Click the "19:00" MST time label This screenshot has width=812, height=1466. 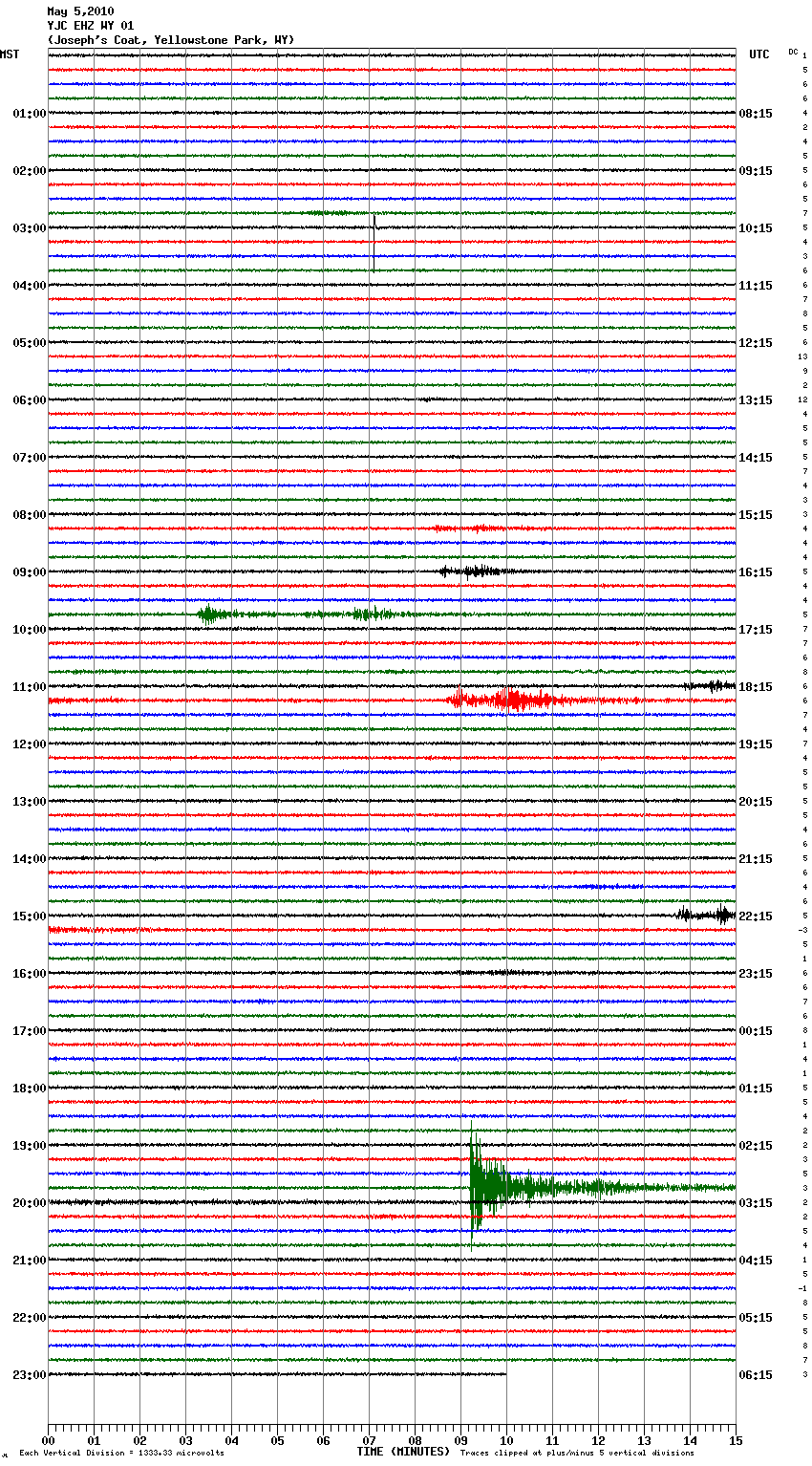30,1146
